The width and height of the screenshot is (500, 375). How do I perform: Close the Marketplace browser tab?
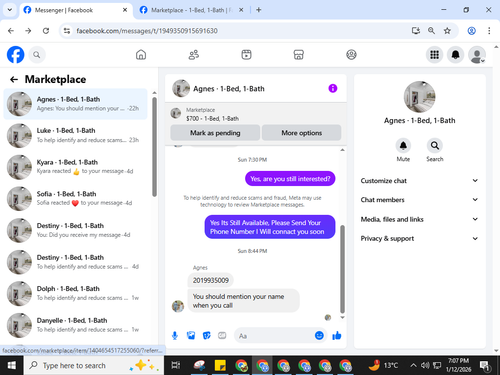point(241,10)
